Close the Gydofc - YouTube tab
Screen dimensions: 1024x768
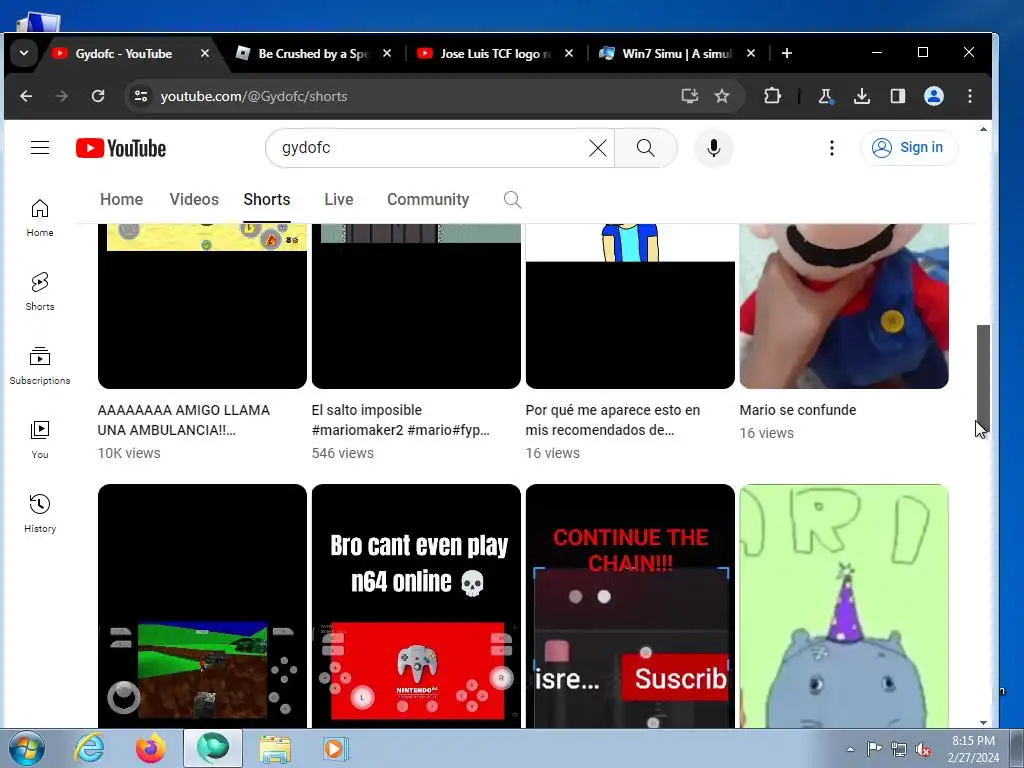[205, 54]
